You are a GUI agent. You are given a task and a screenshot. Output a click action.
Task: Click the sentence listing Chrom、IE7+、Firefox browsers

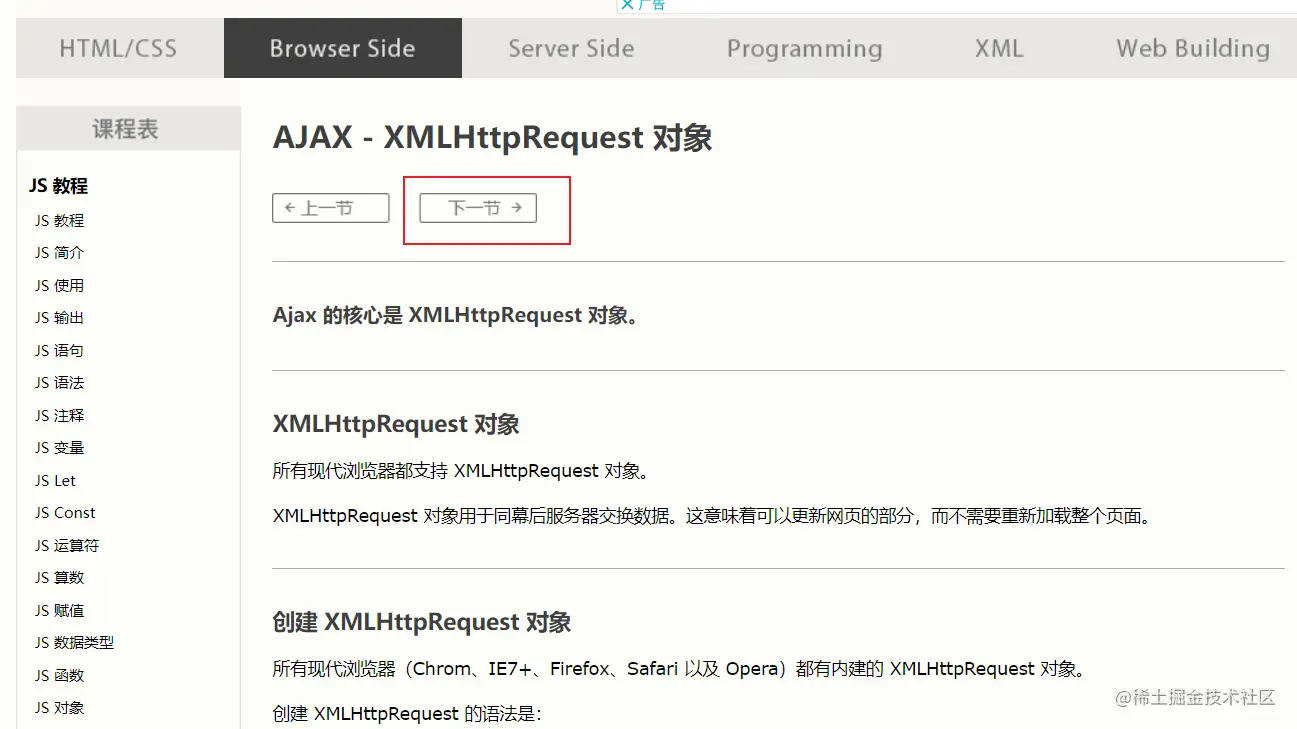click(679, 669)
